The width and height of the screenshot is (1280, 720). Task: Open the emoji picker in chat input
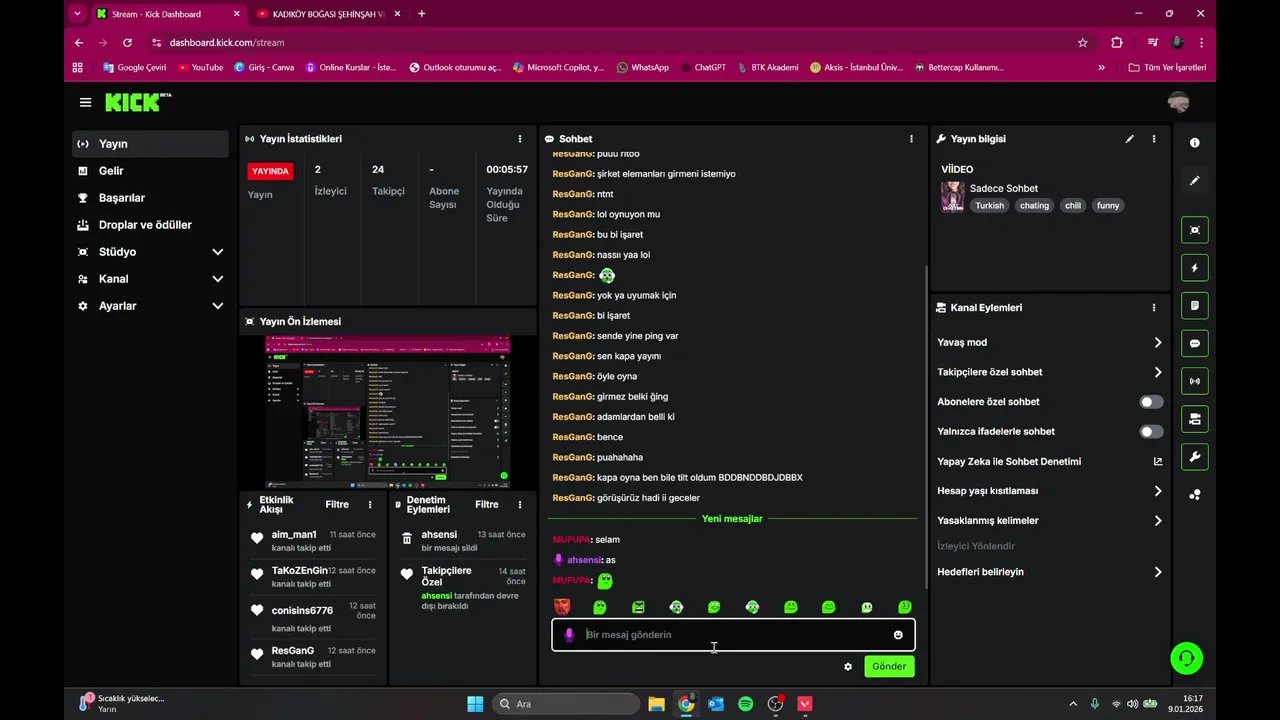pyautogui.click(x=898, y=635)
